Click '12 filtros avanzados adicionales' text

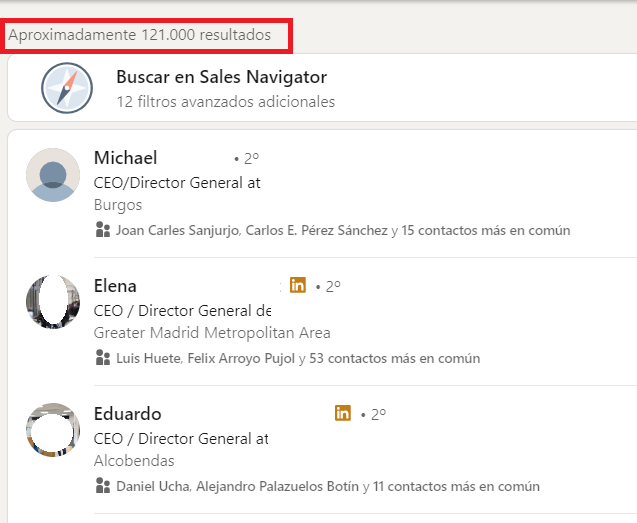226,102
